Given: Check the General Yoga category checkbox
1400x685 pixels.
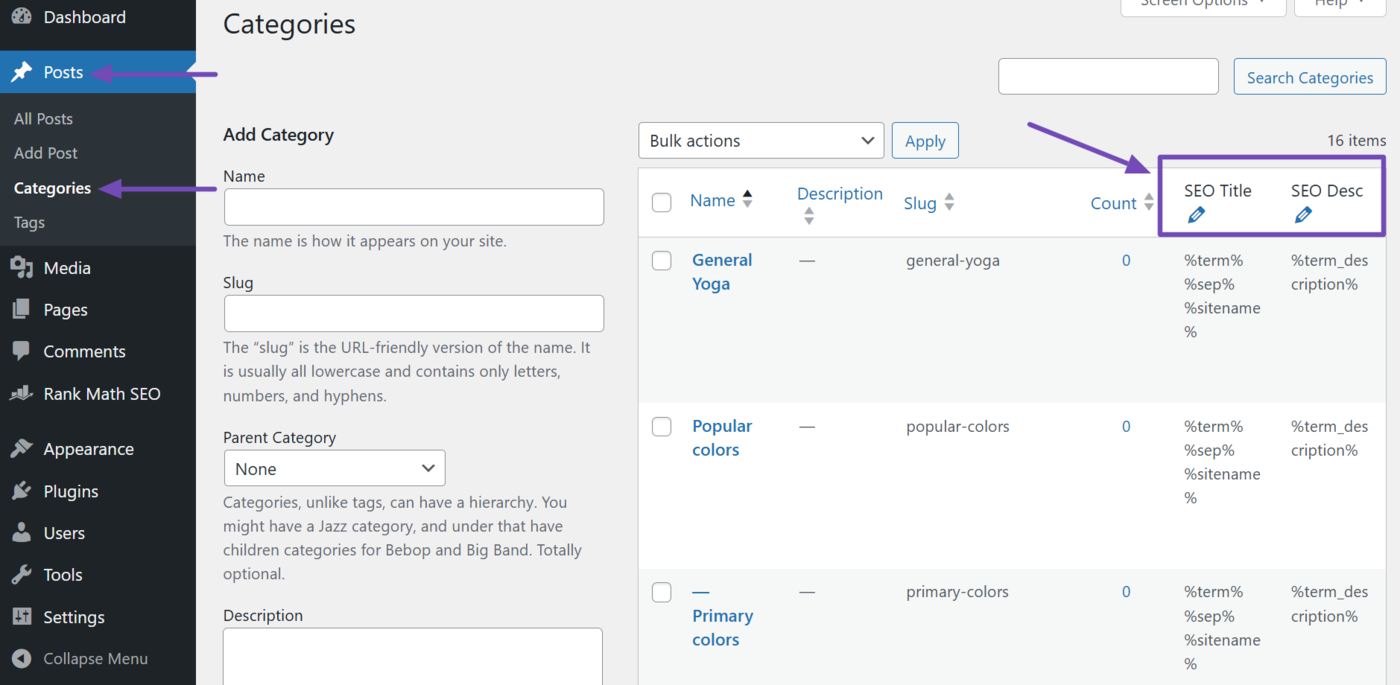Looking at the screenshot, I should [x=662, y=261].
